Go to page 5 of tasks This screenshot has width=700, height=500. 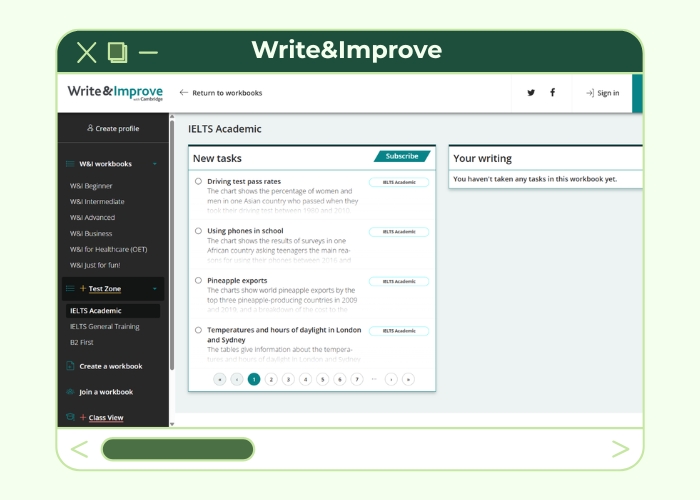[x=322, y=379]
